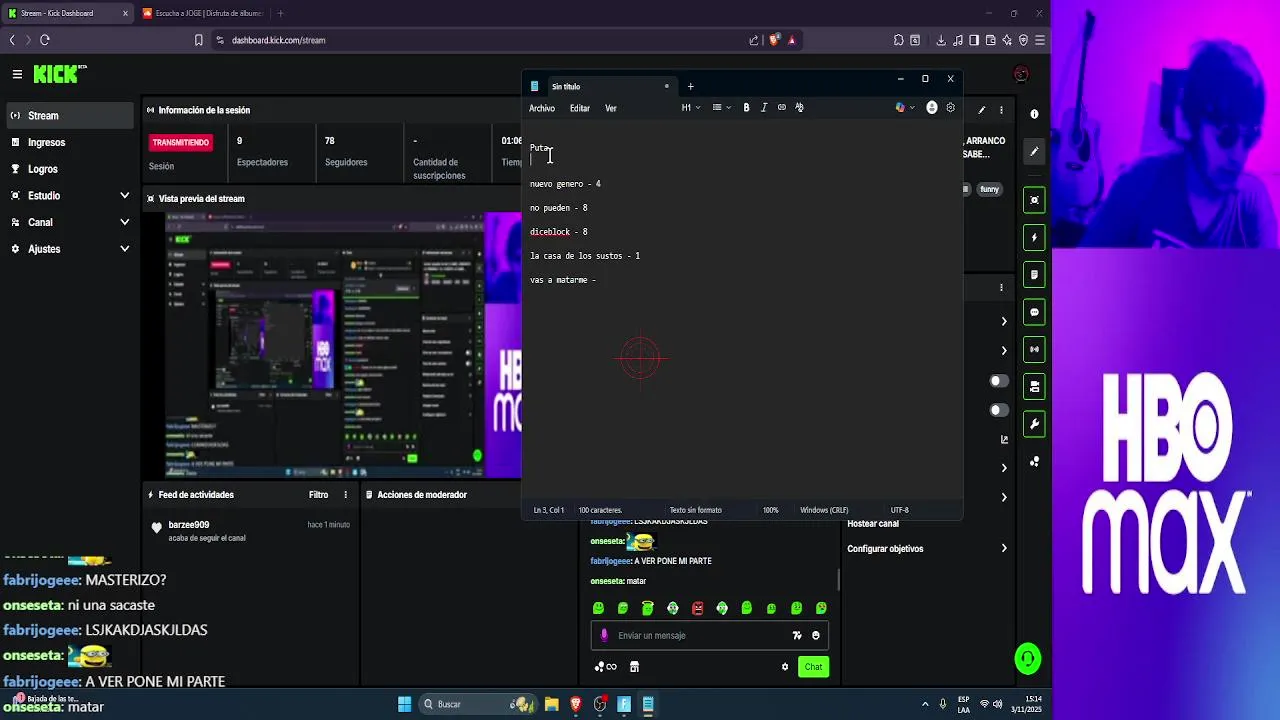Open chat settings gear
1280x720 pixels.
pos(785,667)
